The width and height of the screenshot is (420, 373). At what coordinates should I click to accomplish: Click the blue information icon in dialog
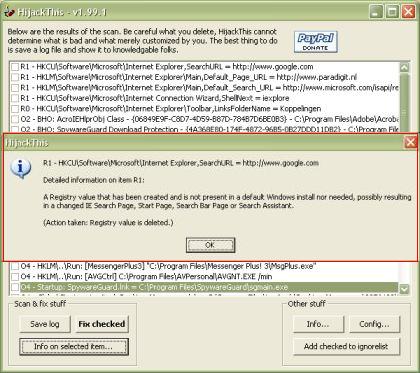point(21,169)
